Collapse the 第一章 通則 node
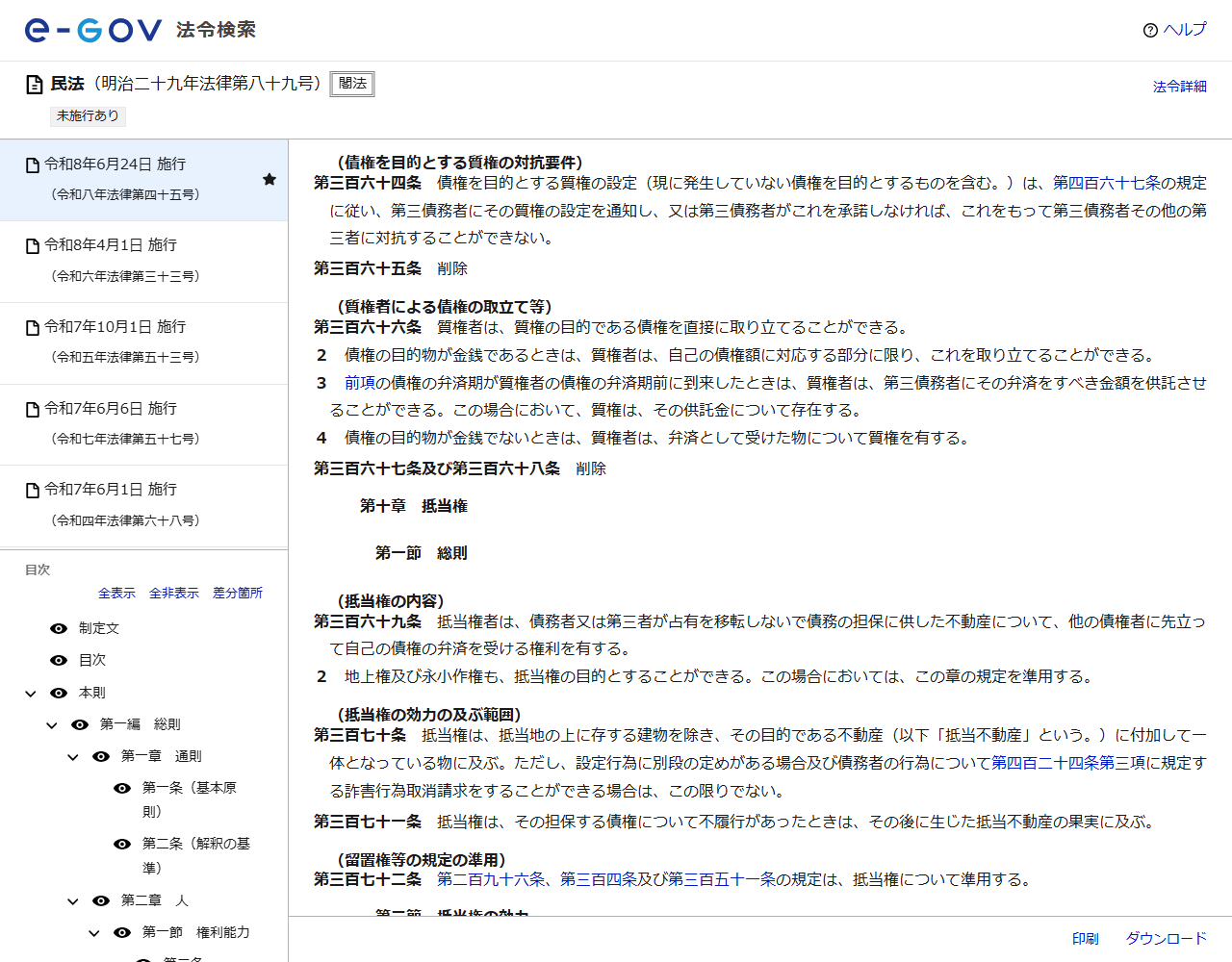 tap(73, 757)
